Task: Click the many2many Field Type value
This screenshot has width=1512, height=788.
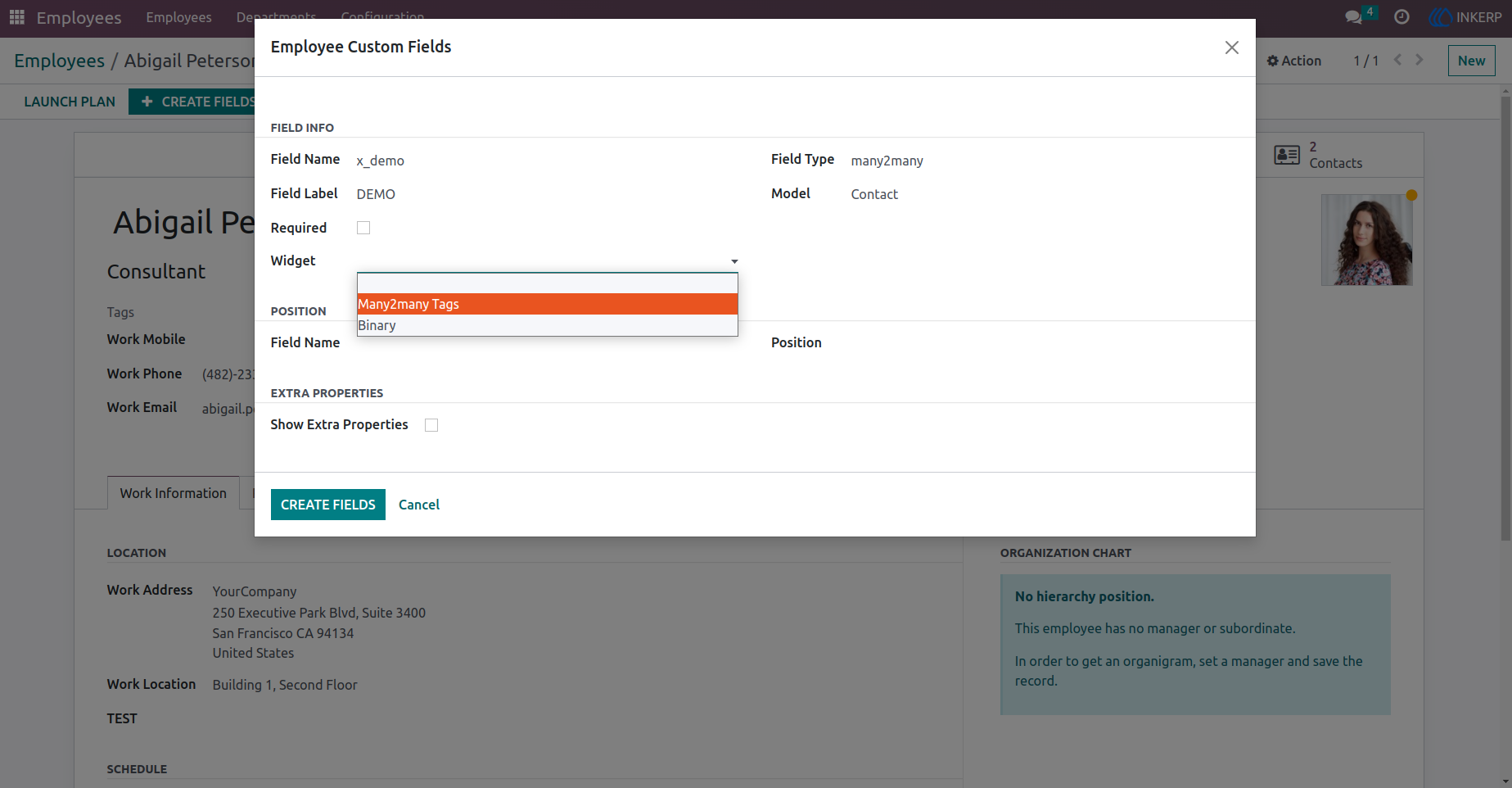Action: click(x=887, y=161)
